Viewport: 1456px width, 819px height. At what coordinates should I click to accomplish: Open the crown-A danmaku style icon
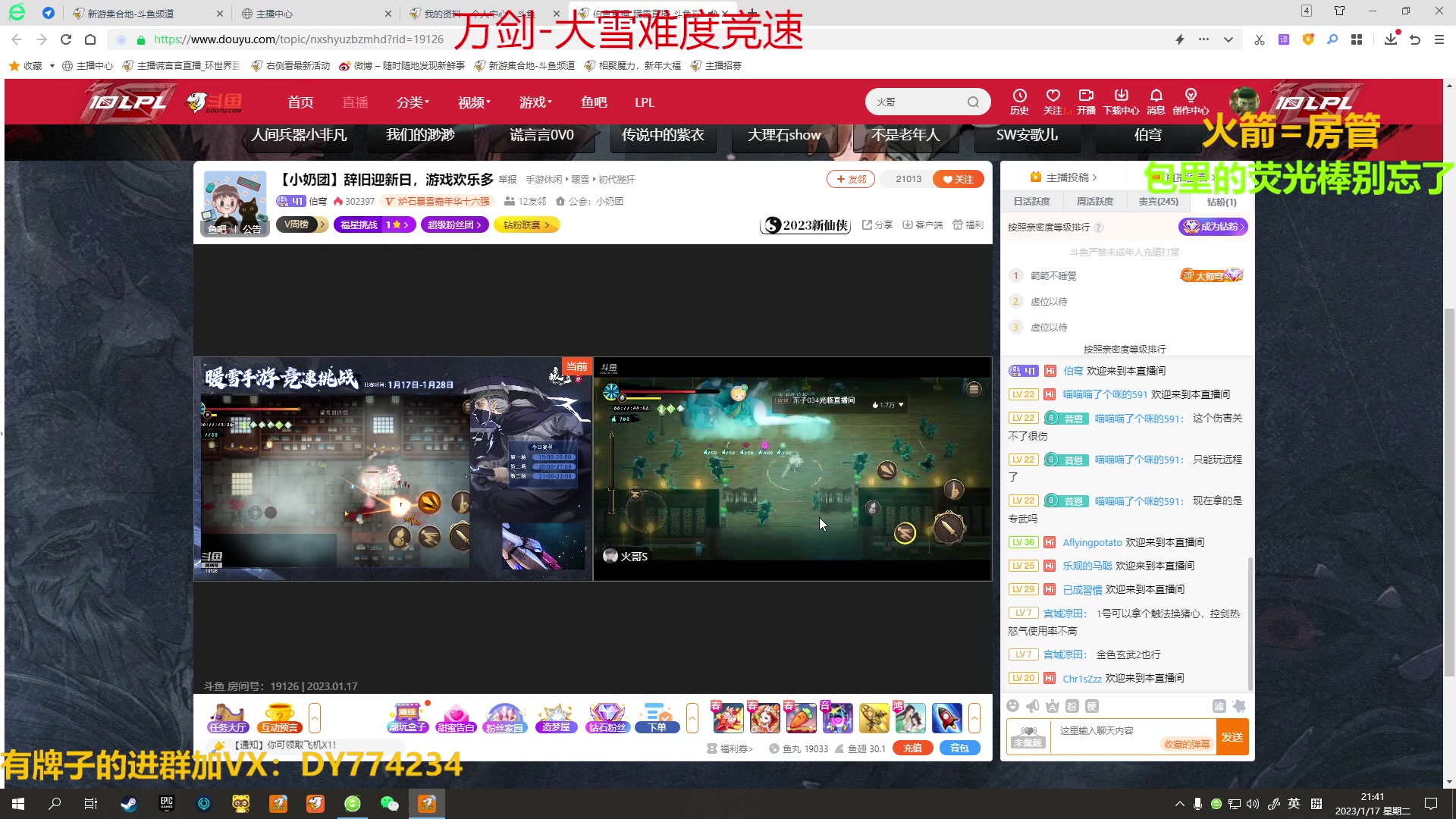1053,706
